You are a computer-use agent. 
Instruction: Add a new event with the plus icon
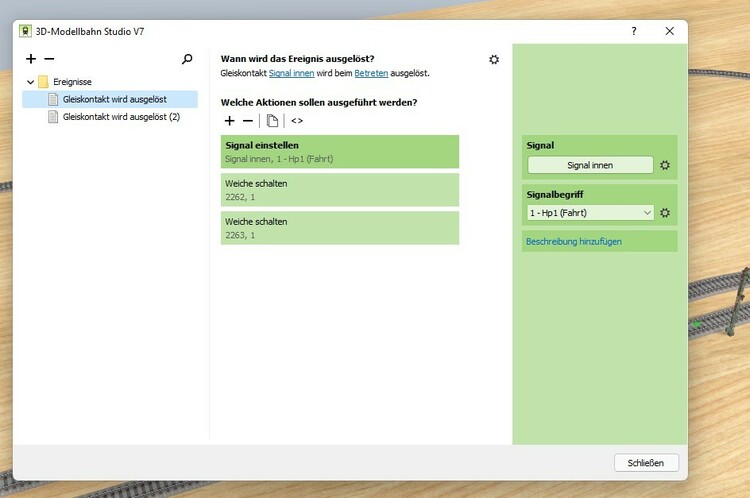31,59
